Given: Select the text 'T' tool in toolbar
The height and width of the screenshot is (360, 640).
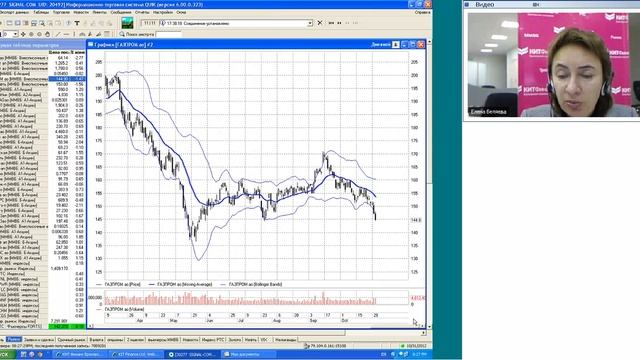Looking at the screenshot, I should coord(77,23).
